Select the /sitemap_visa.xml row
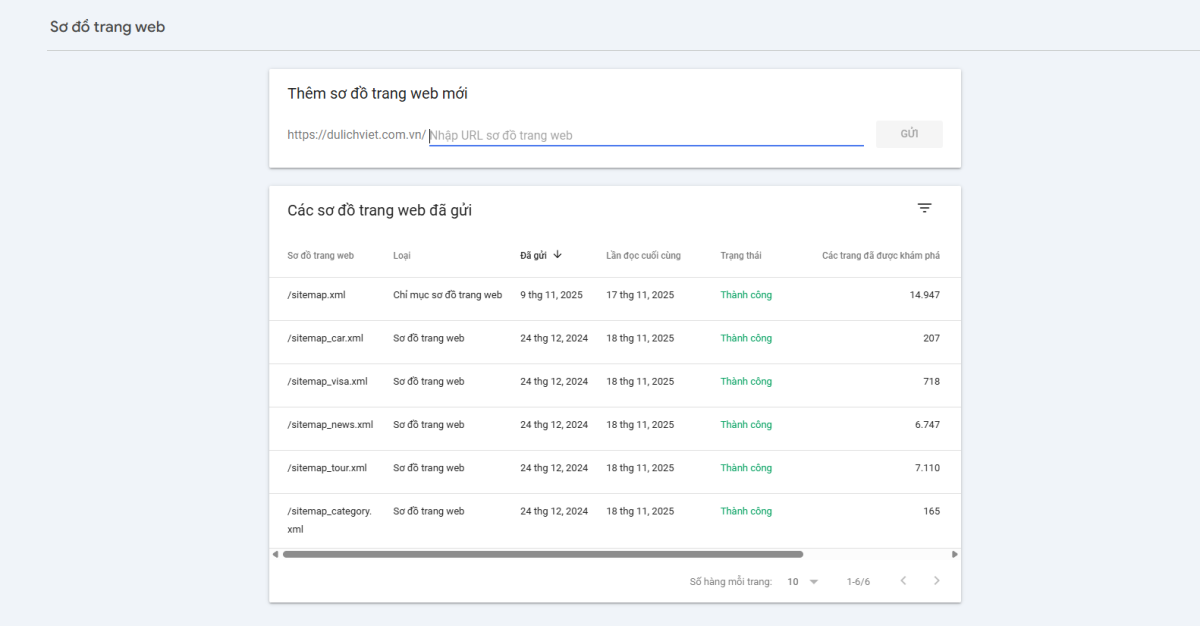 (325, 381)
